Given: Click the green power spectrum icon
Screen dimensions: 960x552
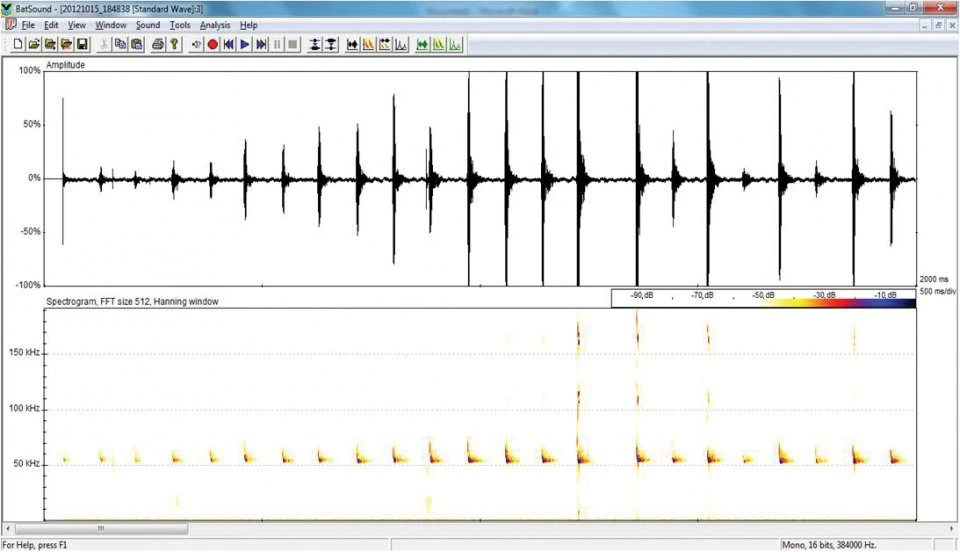Looking at the screenshot, I should pos(455,44).
